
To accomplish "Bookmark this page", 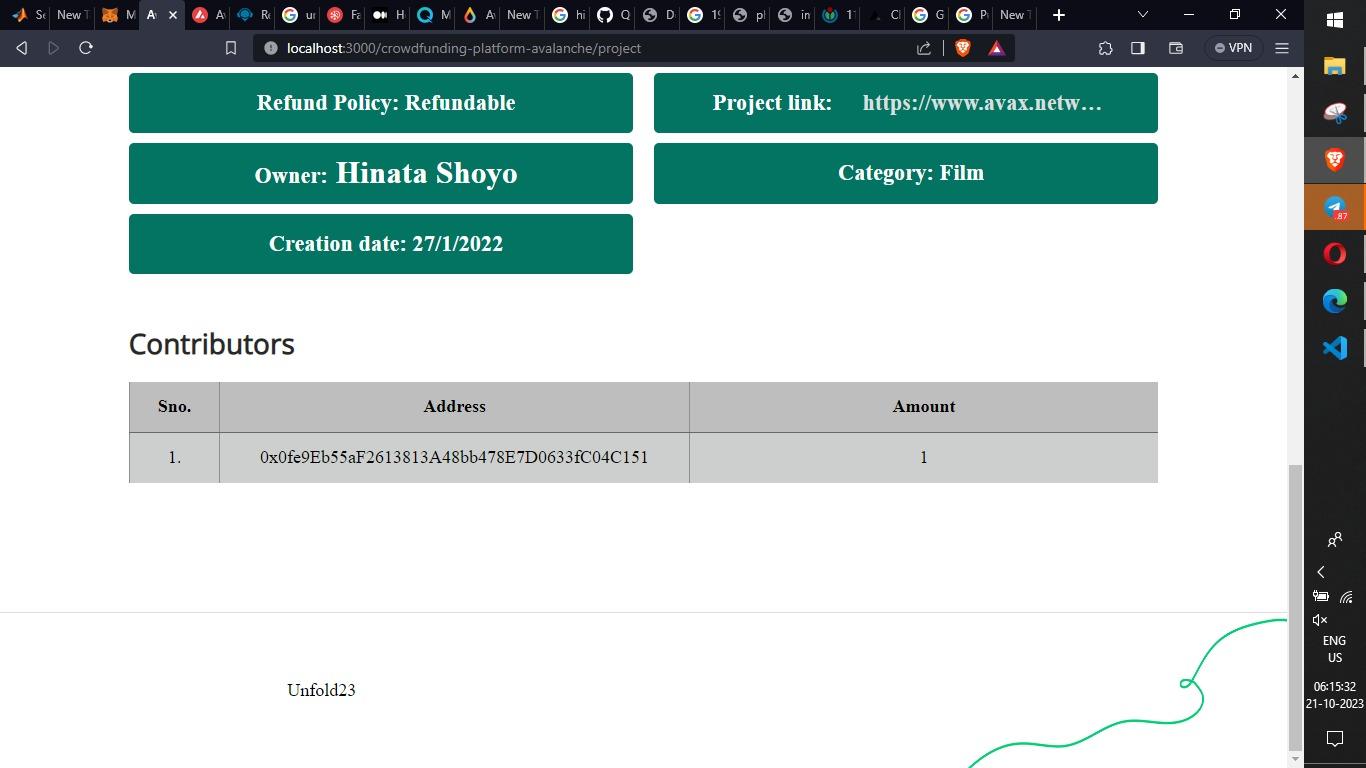I will pos(231,48).
